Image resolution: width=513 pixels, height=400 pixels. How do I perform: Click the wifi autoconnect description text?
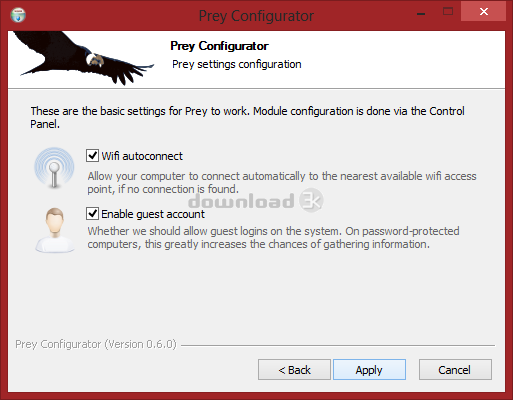[x=282, y=183]
